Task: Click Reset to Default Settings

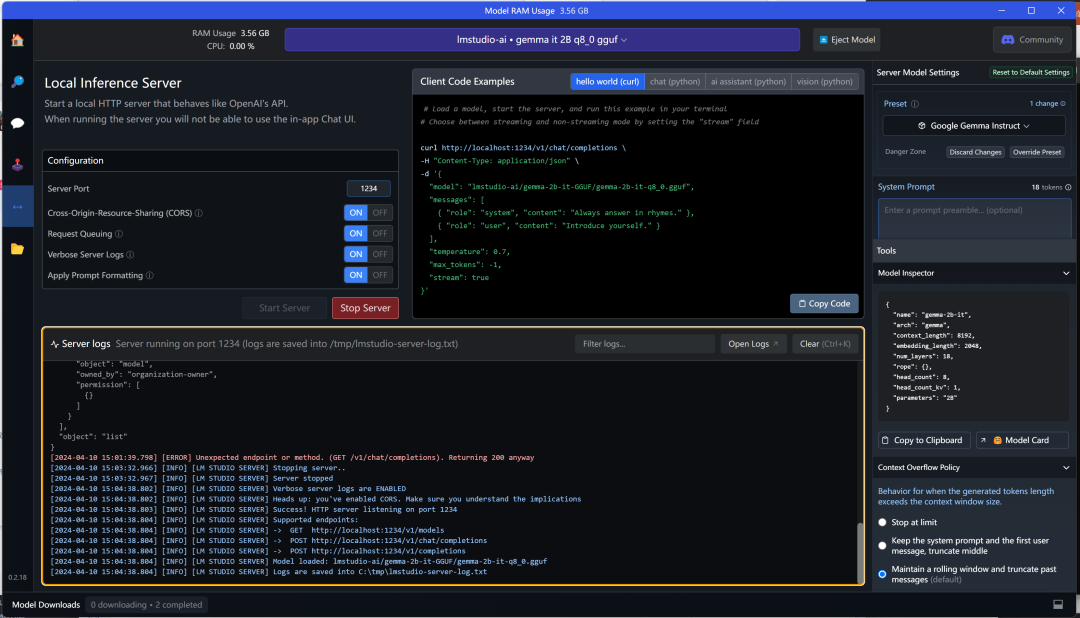Action: pyautogui.click(x=1030, y=72)
